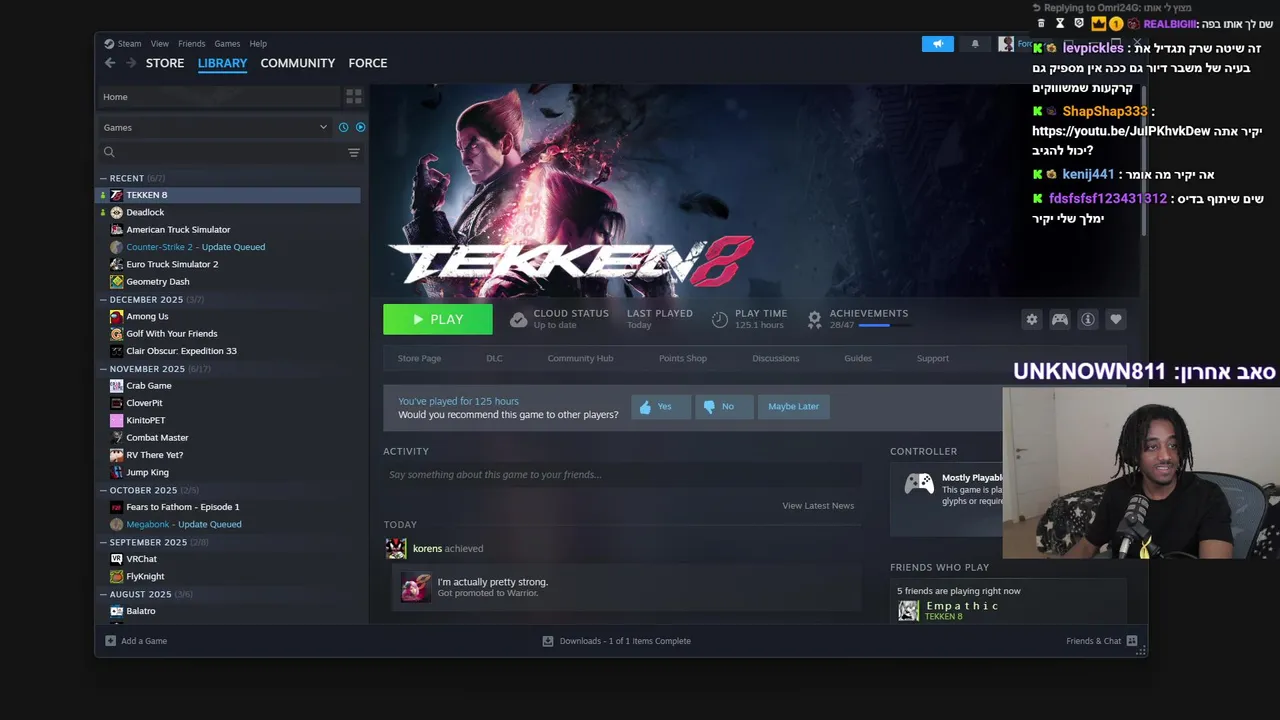Open controller settings icon
This screenshot has height=720, width=1280.
pyautogui.click(x=1060, y=319)
